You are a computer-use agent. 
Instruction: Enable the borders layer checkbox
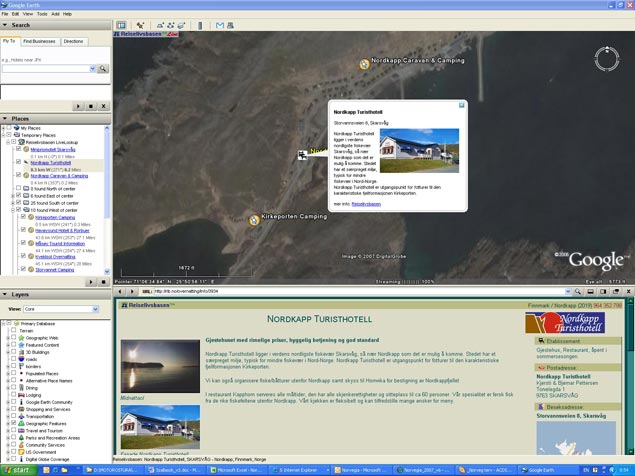[13, 366]
